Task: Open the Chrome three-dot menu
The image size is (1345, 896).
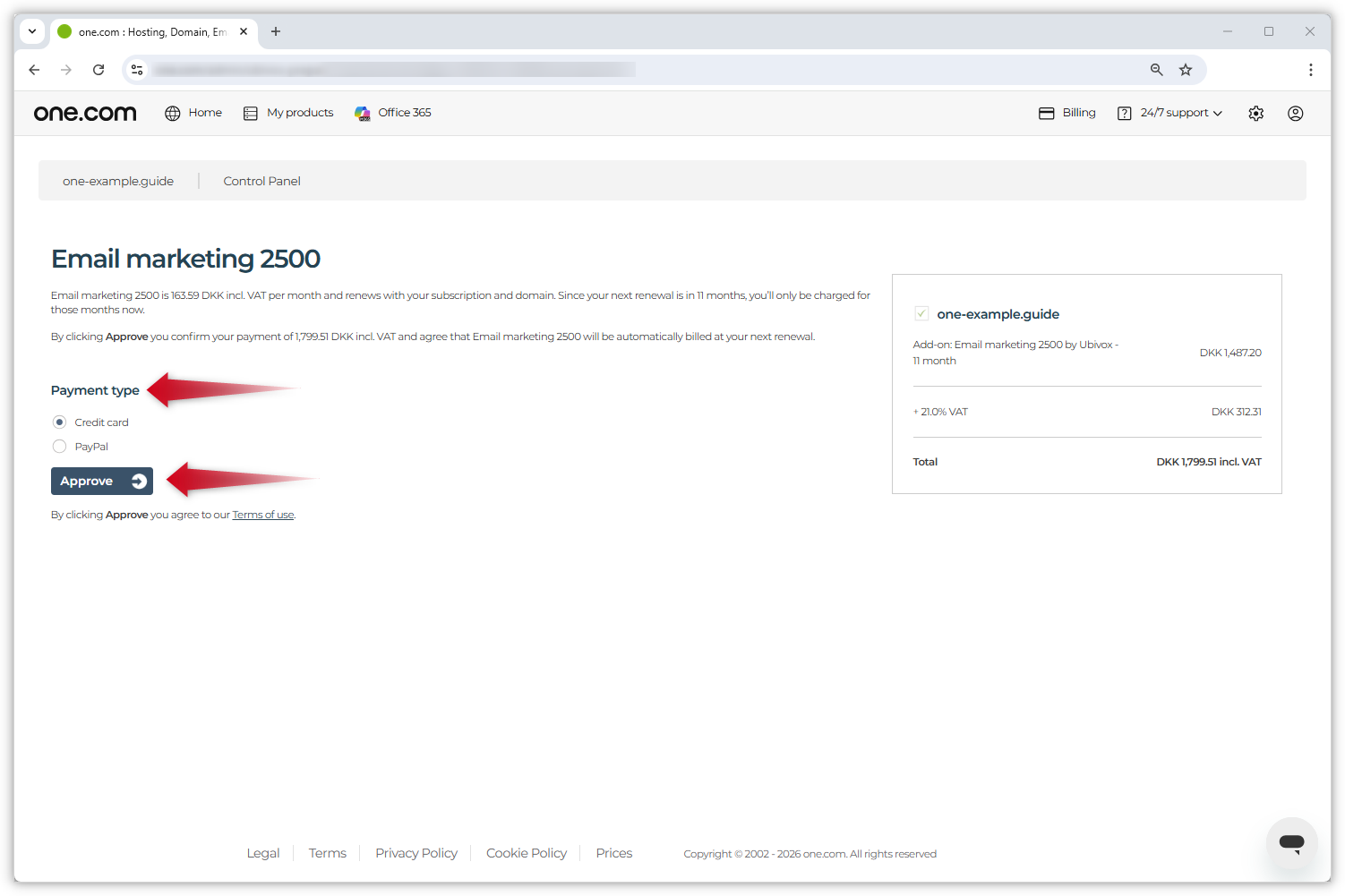Action: [1311, 70]
